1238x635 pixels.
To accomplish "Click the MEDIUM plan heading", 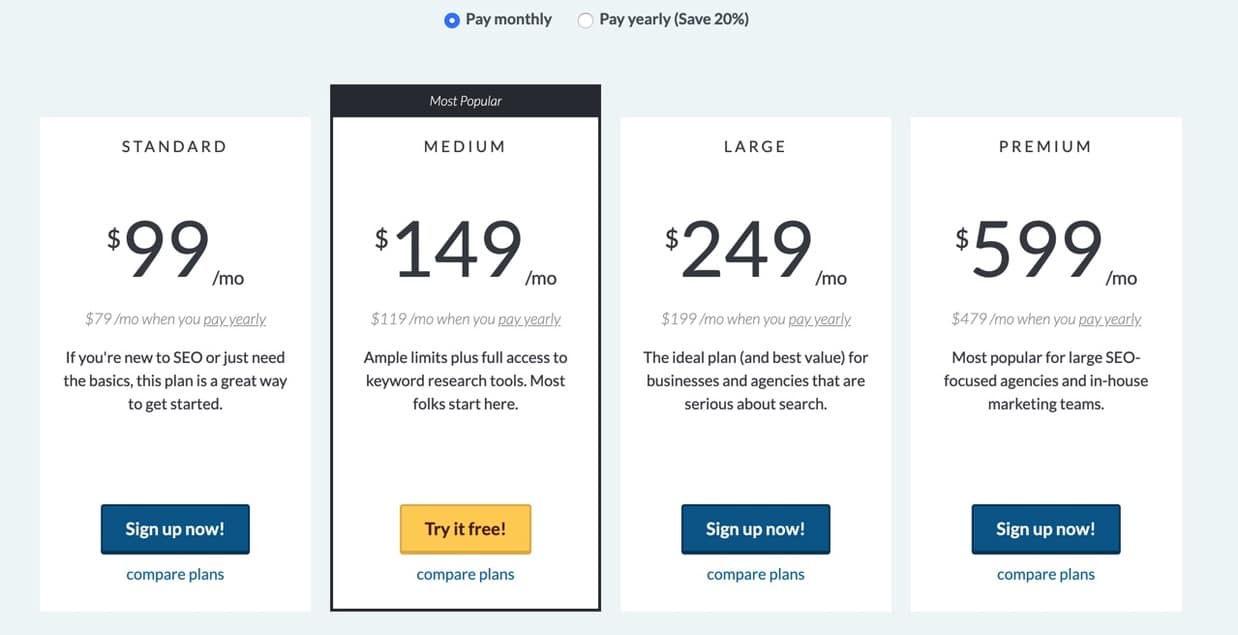I will [x=465, y=146].
